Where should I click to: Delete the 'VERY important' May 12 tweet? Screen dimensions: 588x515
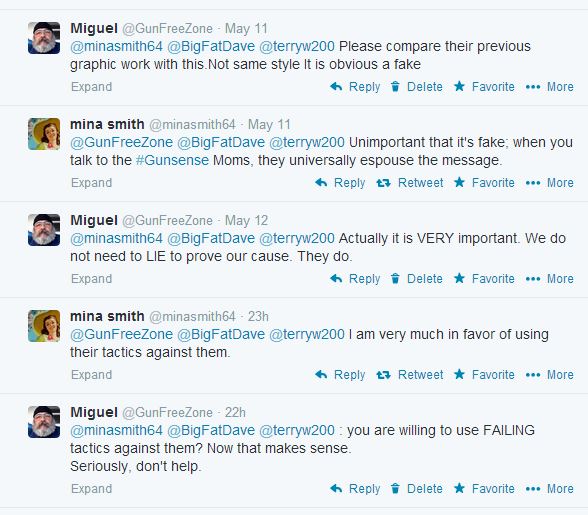click(x=416, y=279)
